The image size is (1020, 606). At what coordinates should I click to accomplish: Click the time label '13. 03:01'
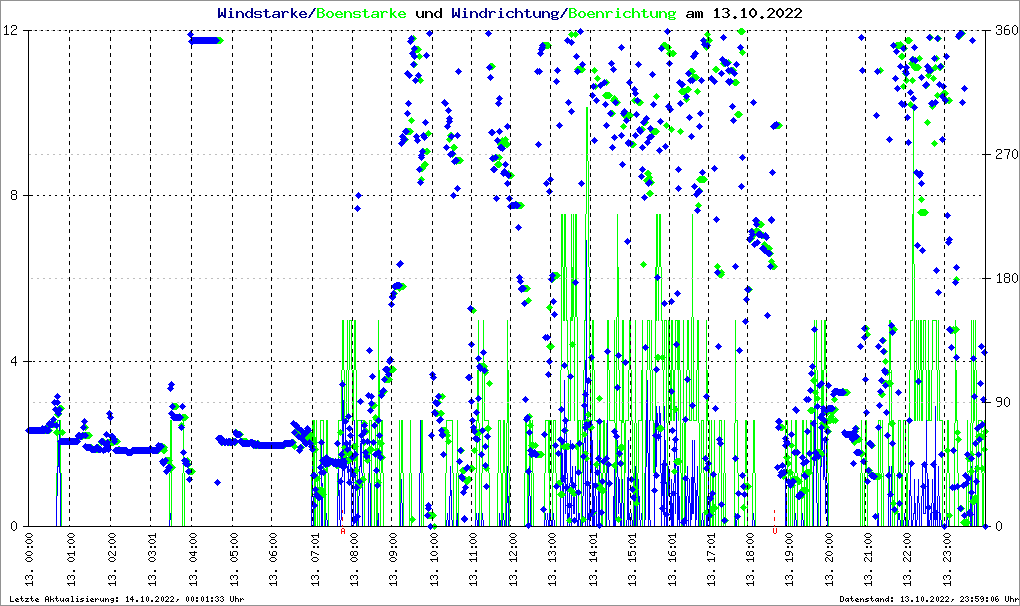pyautogui.click(x=152, y=559)
